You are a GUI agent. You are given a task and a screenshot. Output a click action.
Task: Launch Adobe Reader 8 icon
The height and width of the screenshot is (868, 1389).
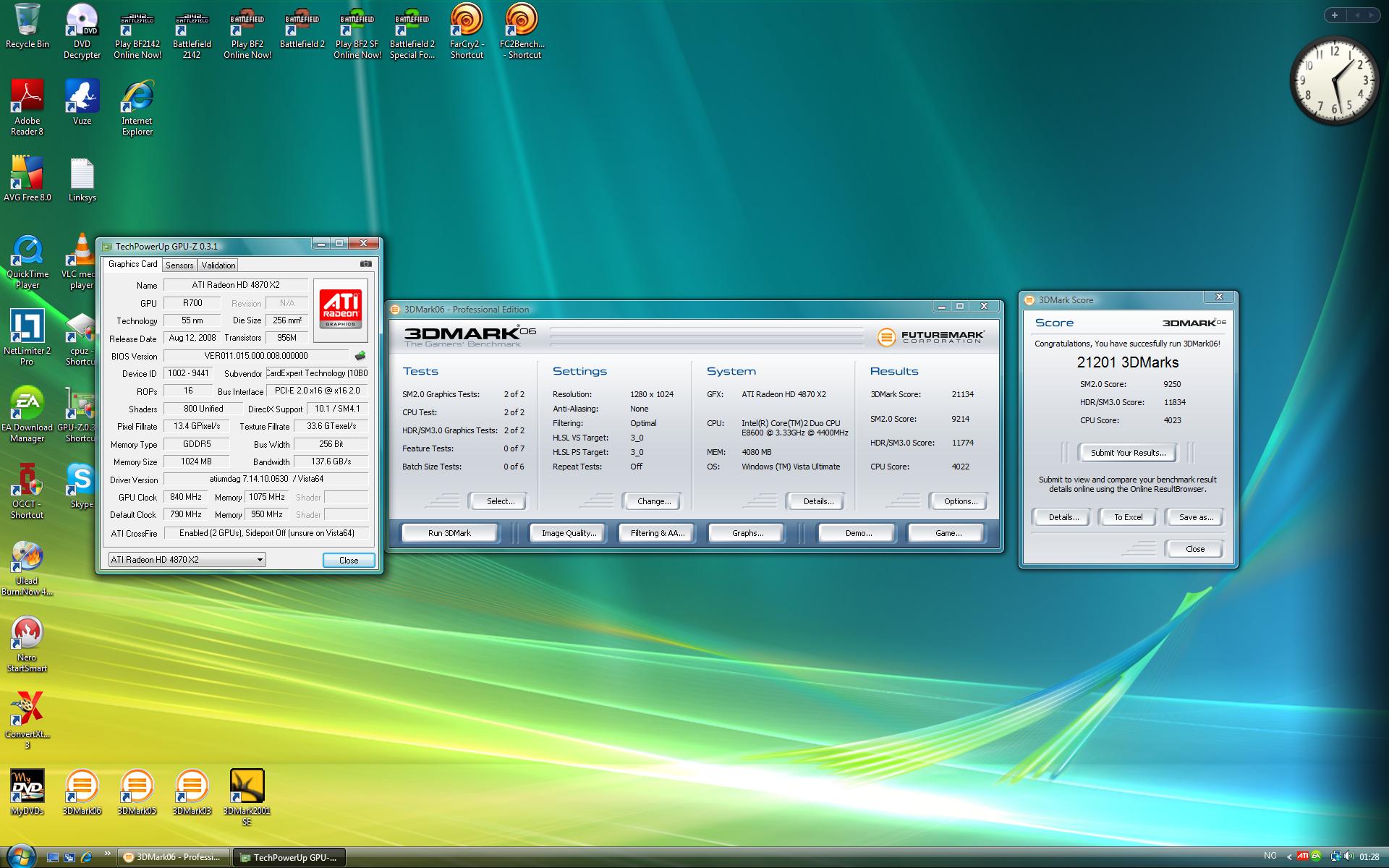pos(27,107)
